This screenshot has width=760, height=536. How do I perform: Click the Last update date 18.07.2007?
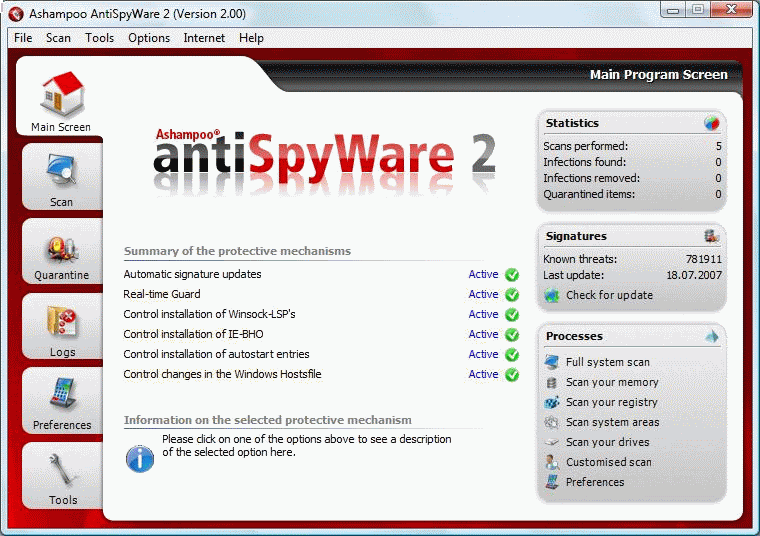tap(694, 275)
